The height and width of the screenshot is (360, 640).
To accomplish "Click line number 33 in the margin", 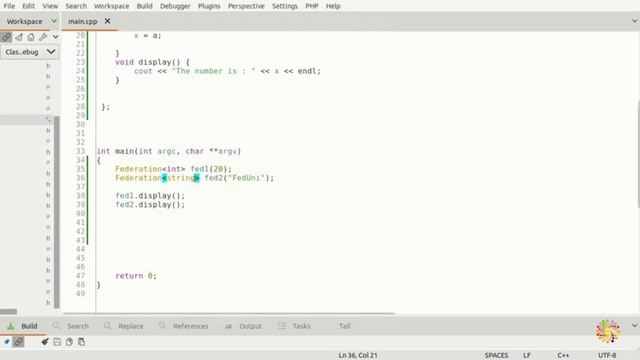I will coord(80,151).
